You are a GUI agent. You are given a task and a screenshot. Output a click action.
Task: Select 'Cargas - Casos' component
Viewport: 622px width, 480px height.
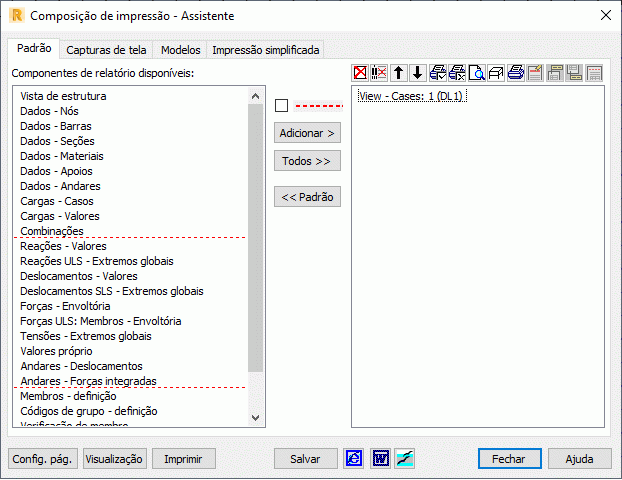[x=57, y=201]
